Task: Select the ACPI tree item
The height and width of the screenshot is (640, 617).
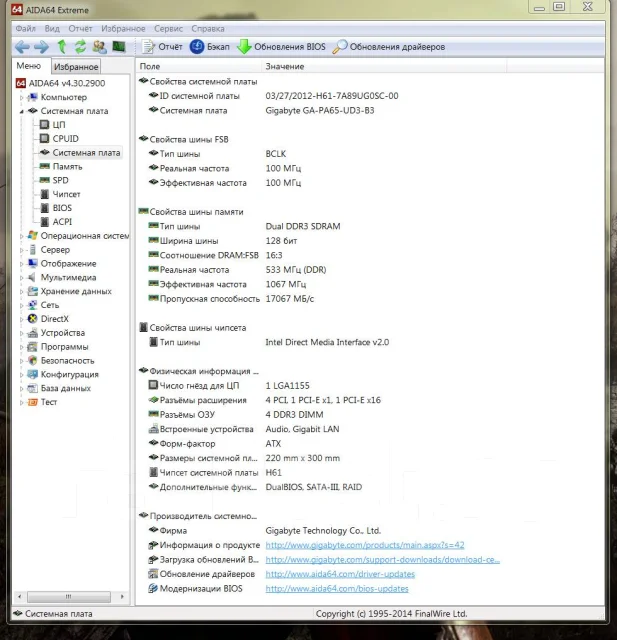Action: point(62,222)
